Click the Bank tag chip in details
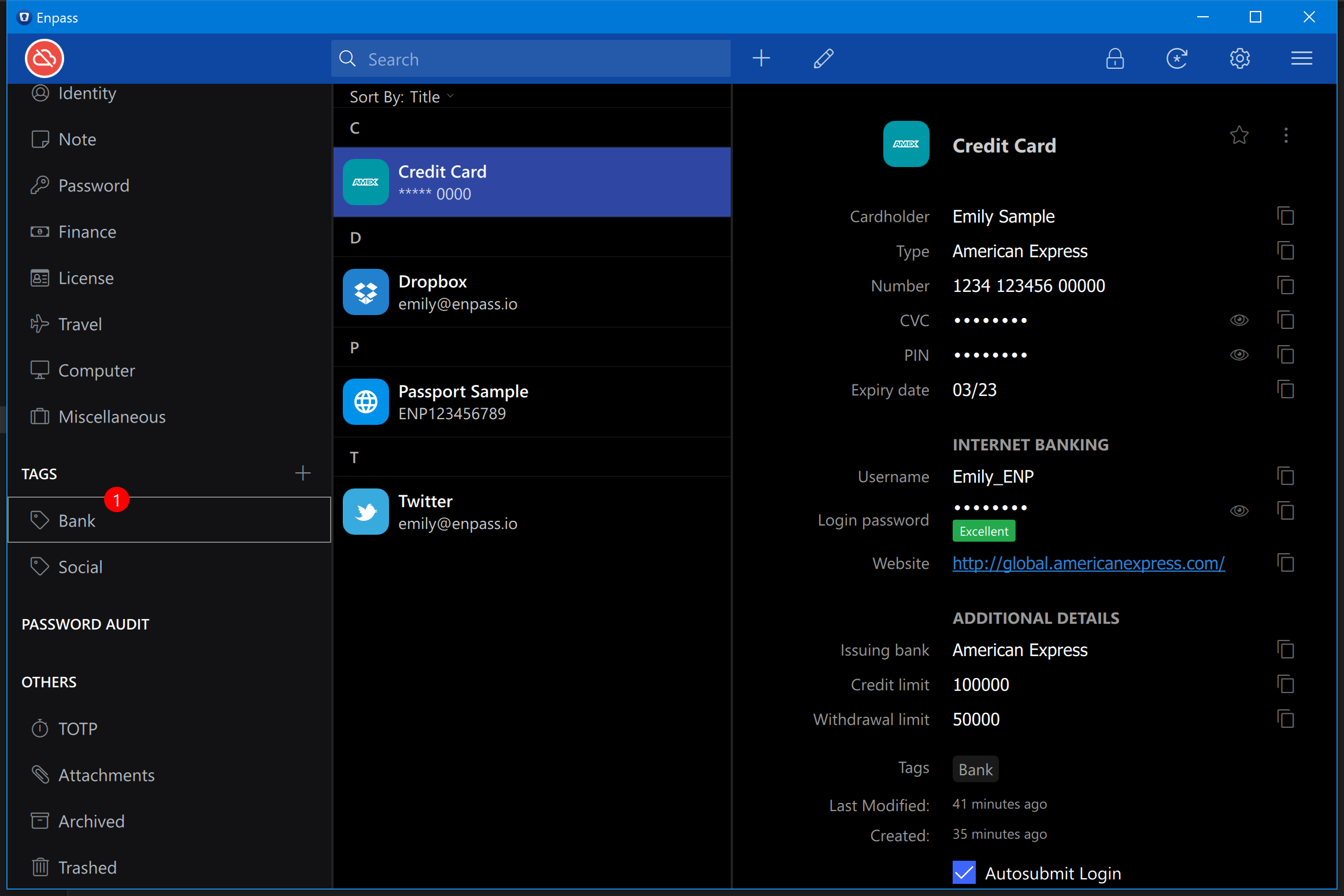The image size is (1344, 896). point(976,769)
